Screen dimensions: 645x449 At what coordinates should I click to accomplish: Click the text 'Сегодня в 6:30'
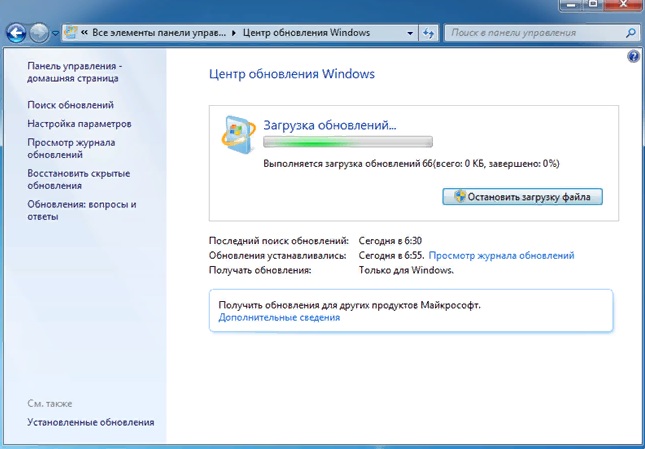[x=390, y=241]
